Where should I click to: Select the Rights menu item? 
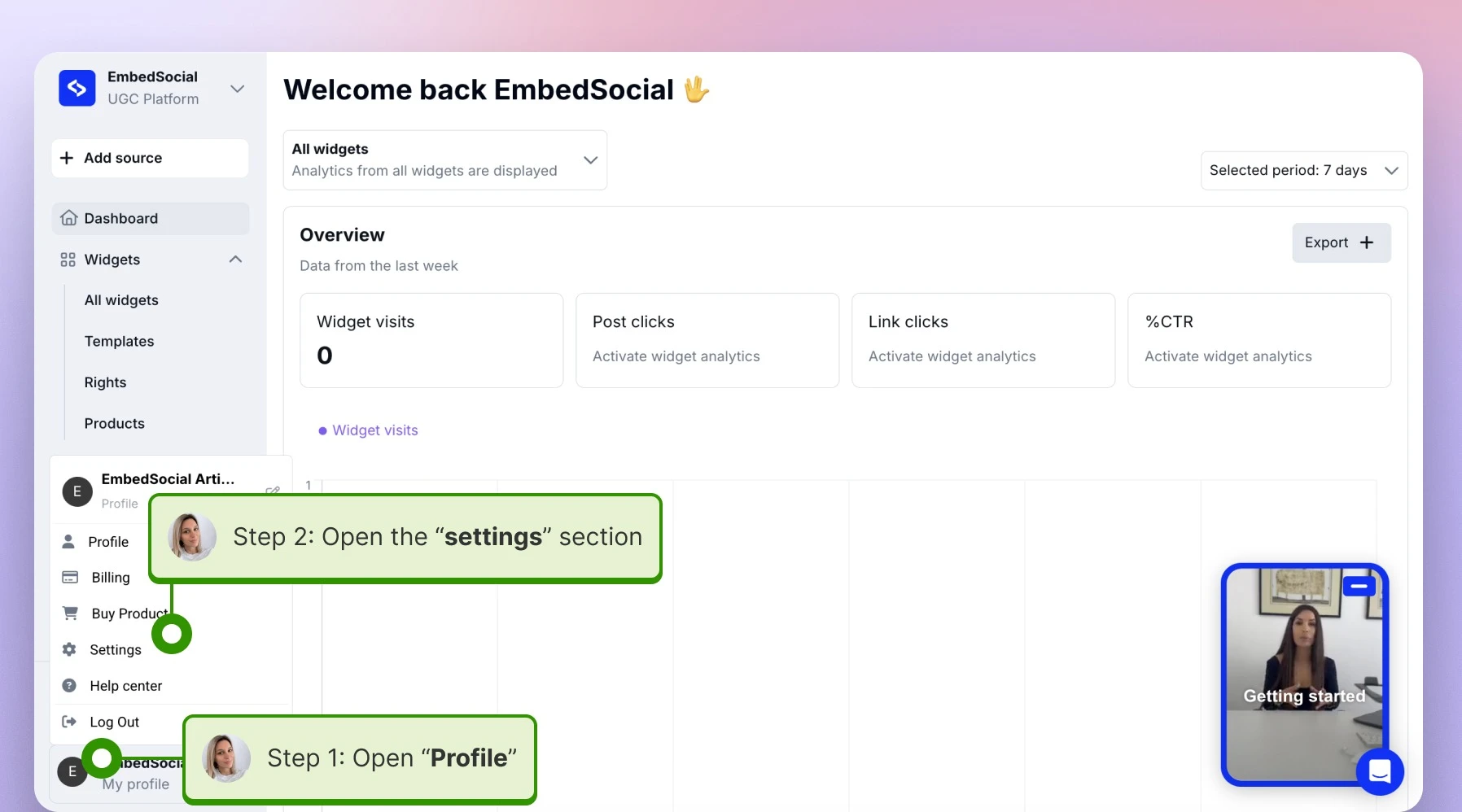105,382
